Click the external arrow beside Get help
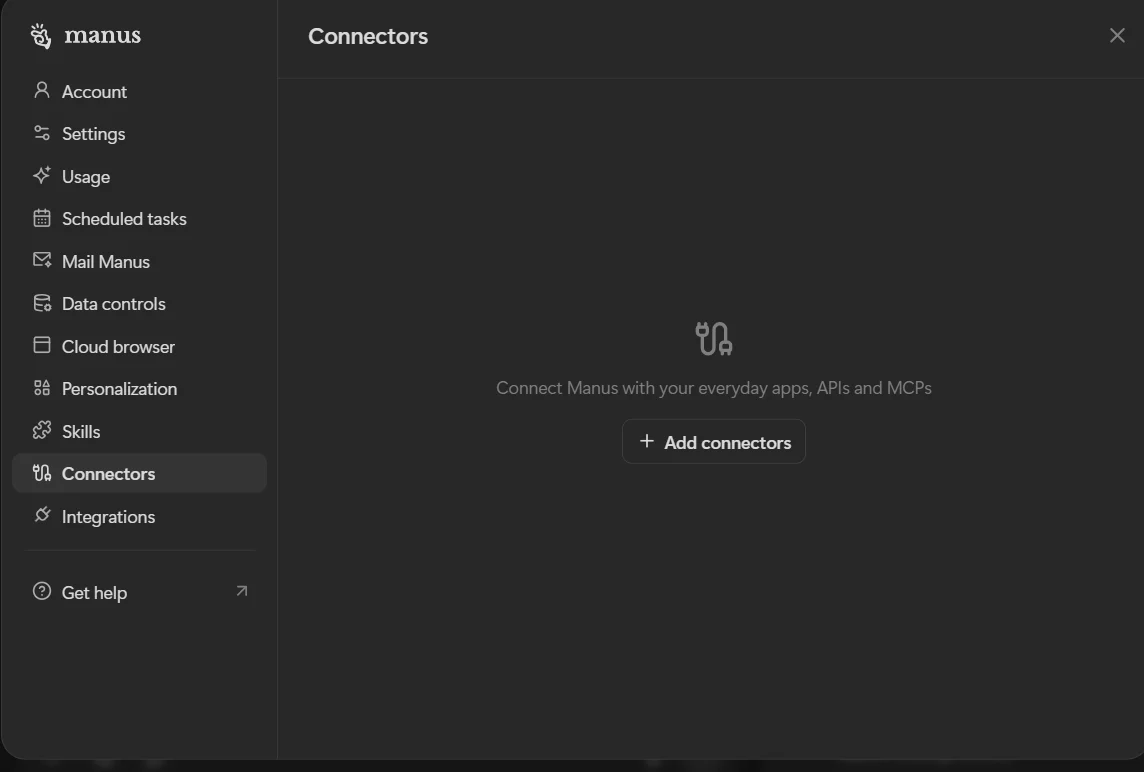 click(241, 592)
